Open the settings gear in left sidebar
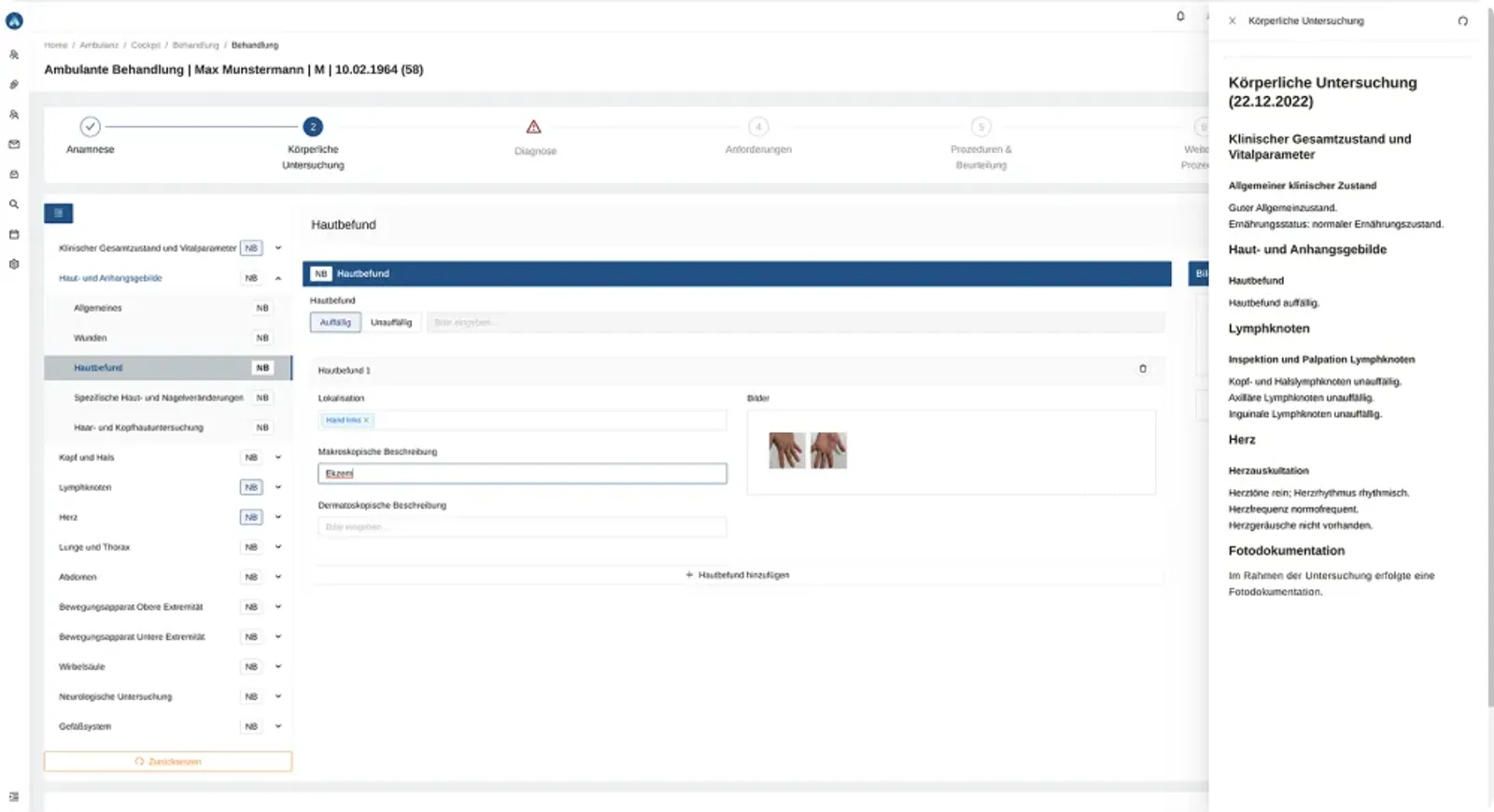This screenshot has height=812, width=1494. coord(14,264)
